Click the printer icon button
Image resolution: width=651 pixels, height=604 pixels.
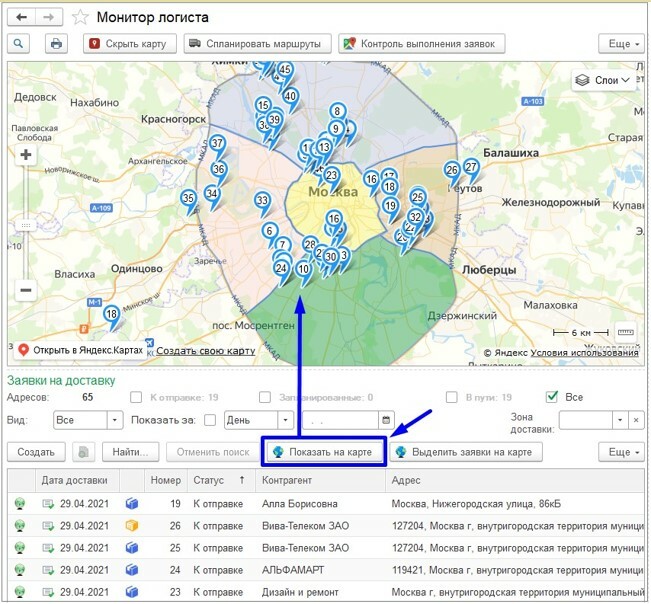click(57, 44)
